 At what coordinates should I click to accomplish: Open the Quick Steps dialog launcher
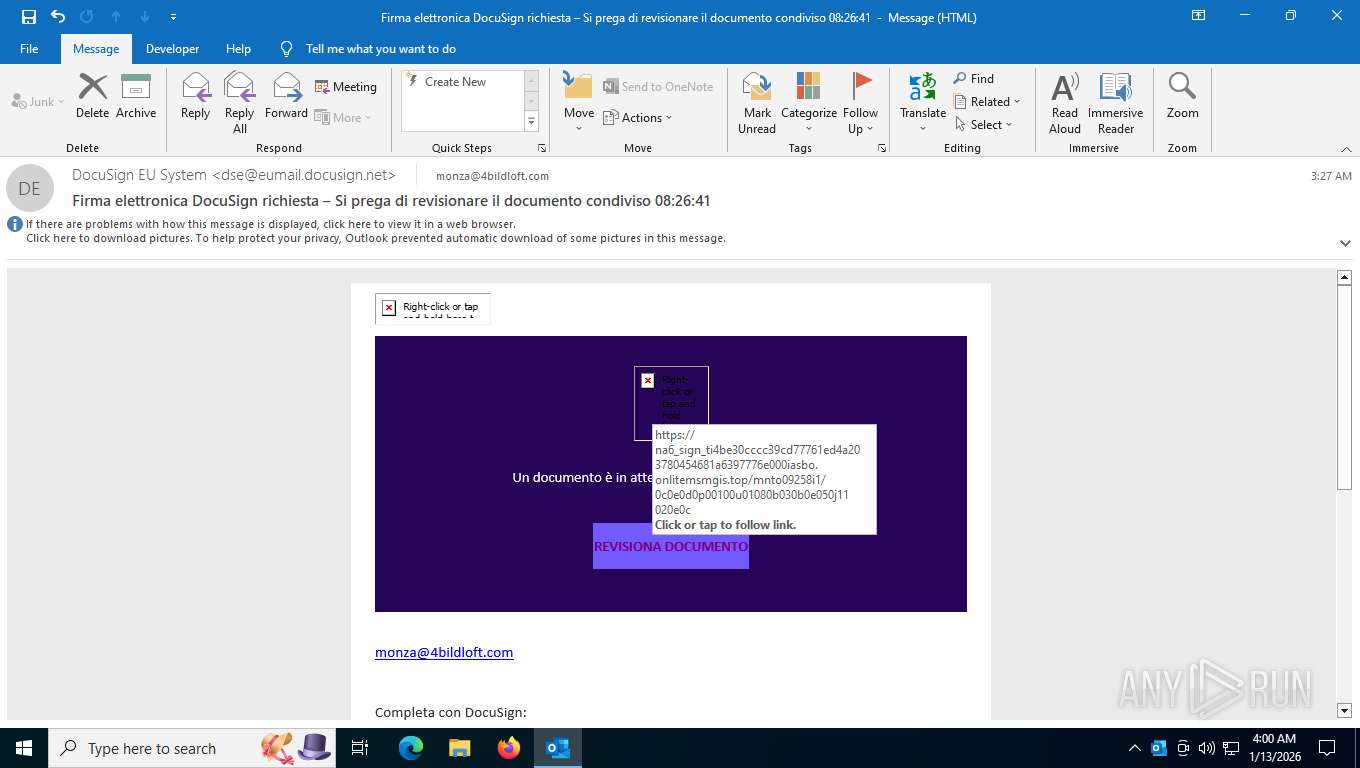[x=542, y=148]
